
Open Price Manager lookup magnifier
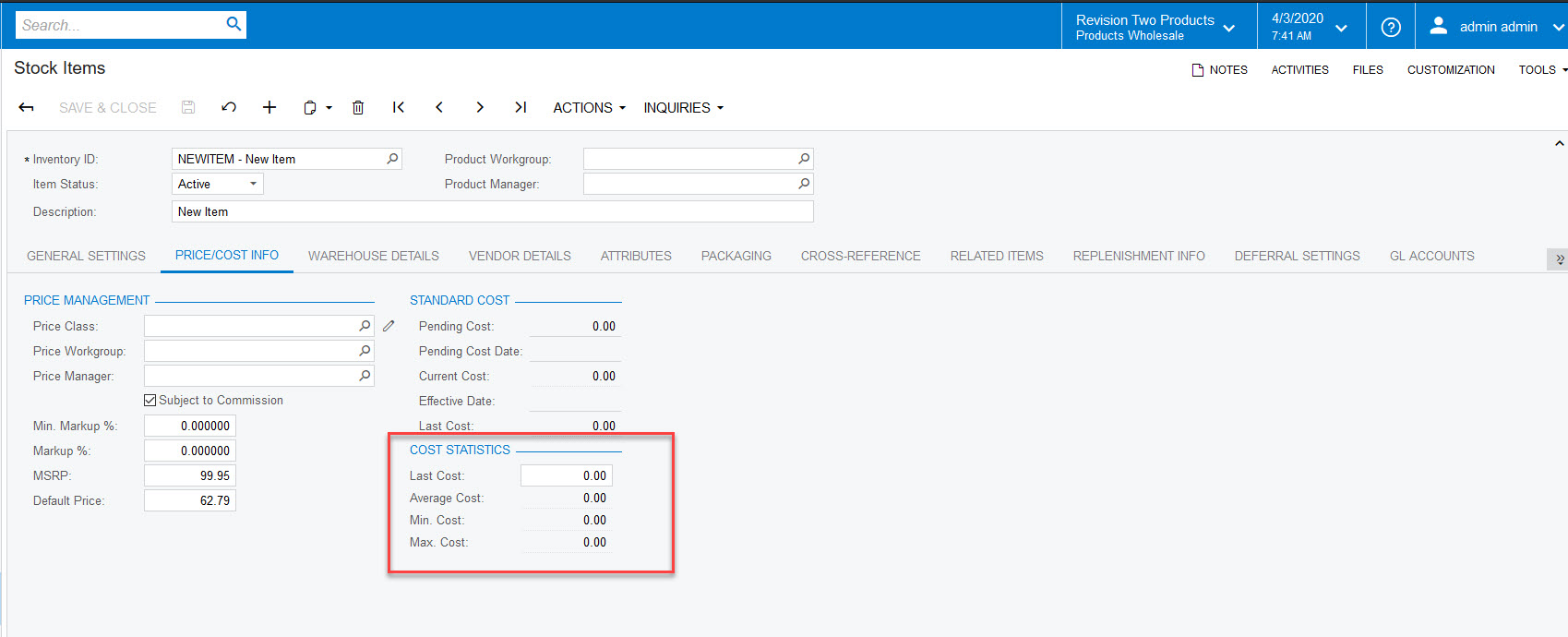365,376
